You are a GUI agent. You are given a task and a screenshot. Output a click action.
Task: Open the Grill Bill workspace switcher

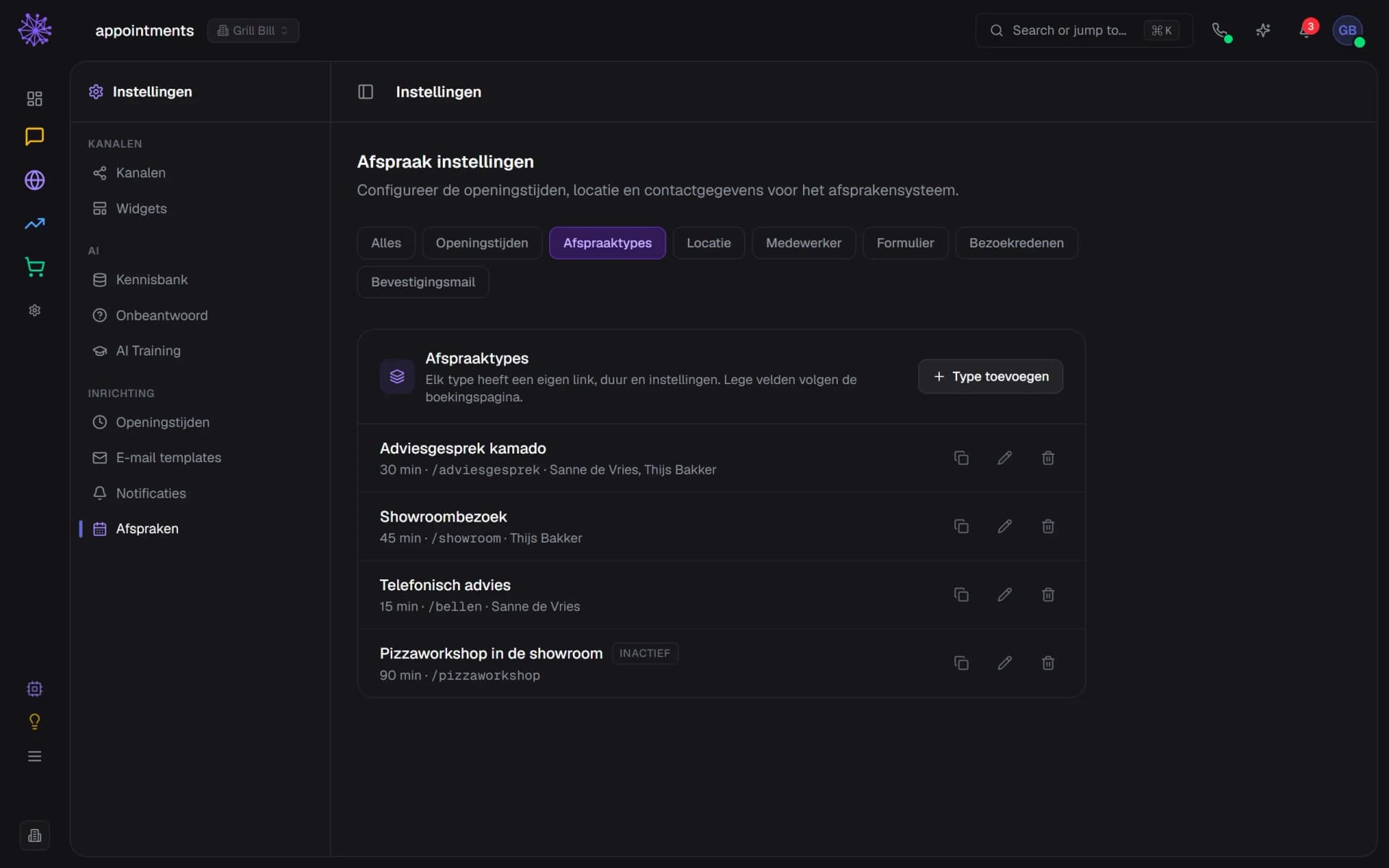tap(253, 30)
